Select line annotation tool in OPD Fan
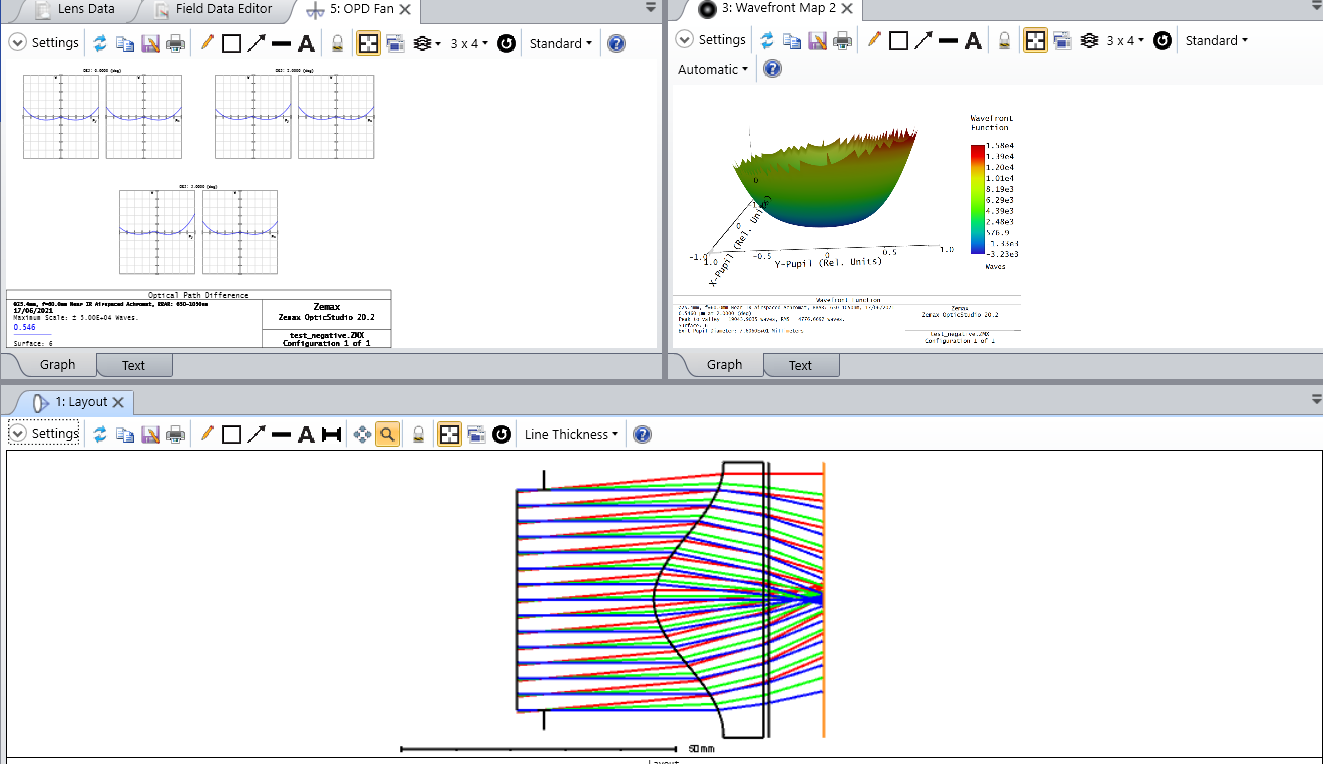The height and width of the screenshot is (764, 1323). click(x=281, y=43)
